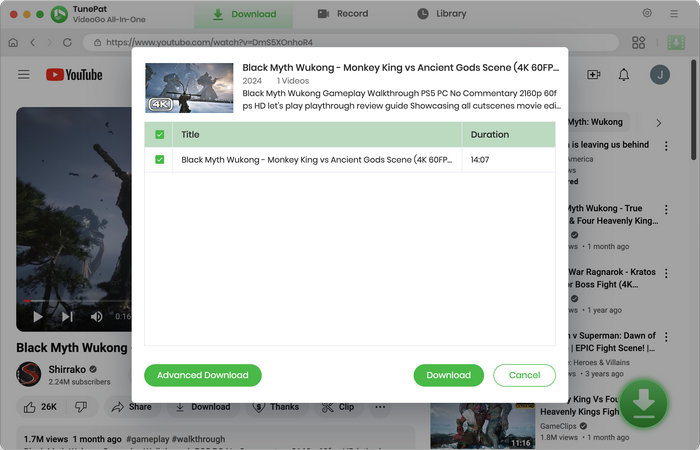700x450 pixels.
Task: Click the URL address field
Action: 350,42
